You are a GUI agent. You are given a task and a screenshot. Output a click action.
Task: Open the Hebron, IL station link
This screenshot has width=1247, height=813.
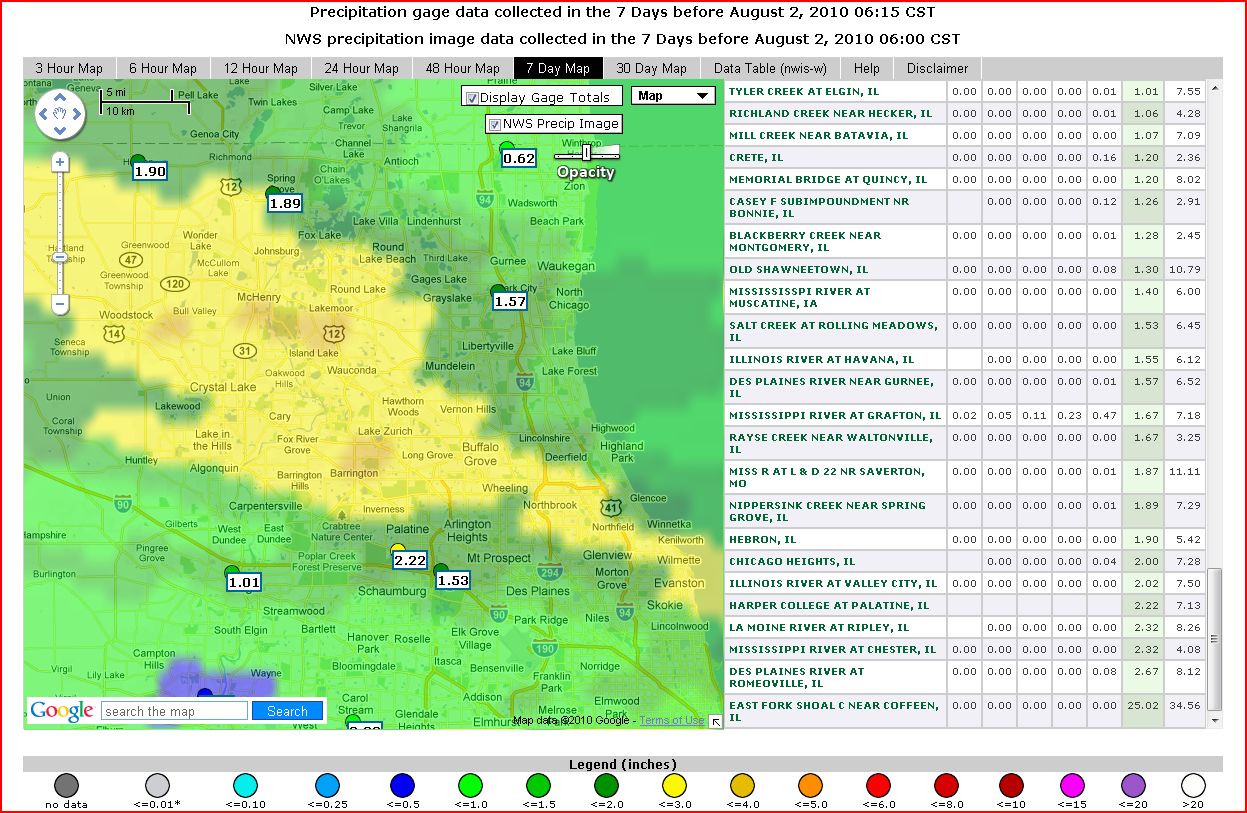pos(762,540)
